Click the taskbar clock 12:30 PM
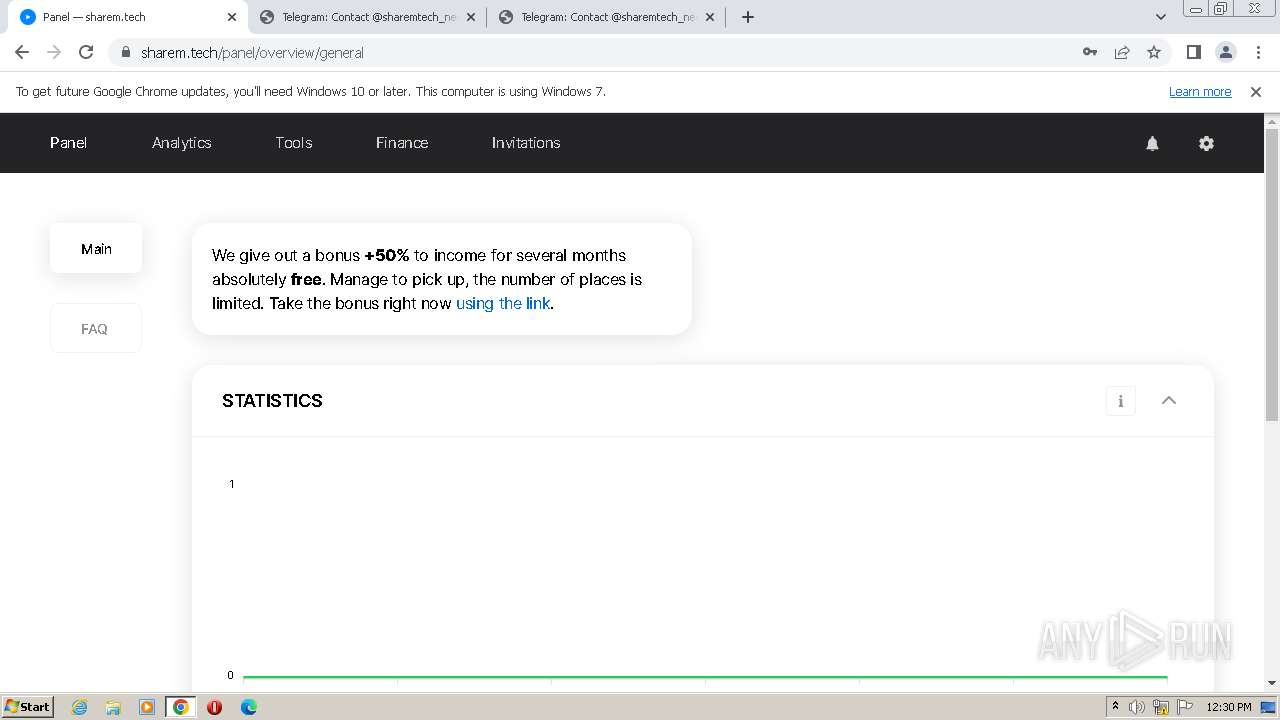Image resolution: width=1280 pixels, height=720 pixels. click(x=1229, y=707)
